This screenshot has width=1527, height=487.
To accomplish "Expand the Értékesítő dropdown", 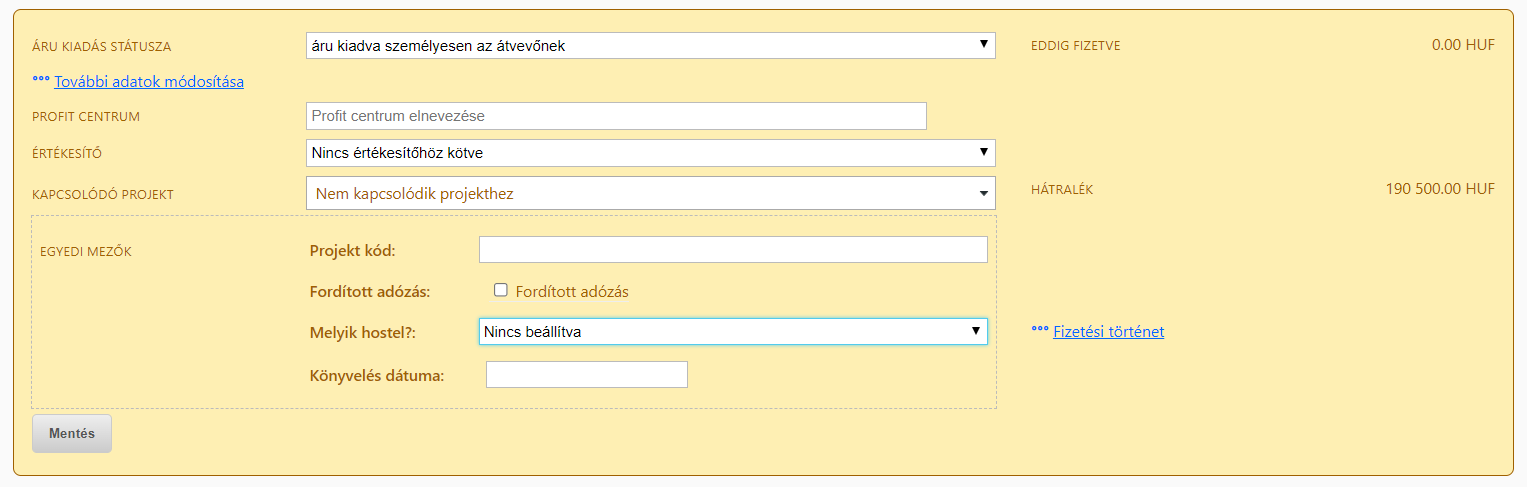I will click(651, 153).
